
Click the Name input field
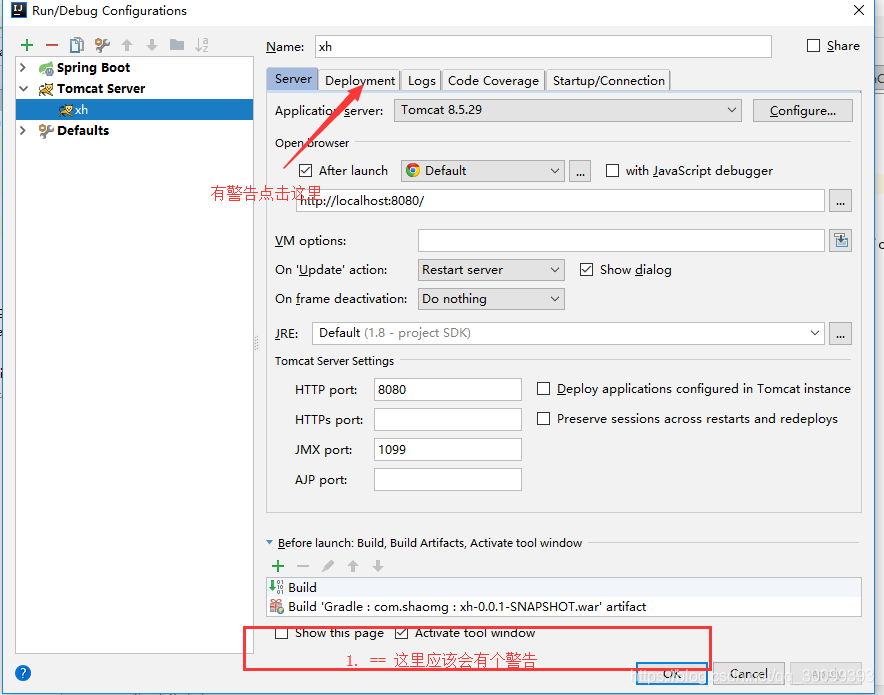click(543, 46)
